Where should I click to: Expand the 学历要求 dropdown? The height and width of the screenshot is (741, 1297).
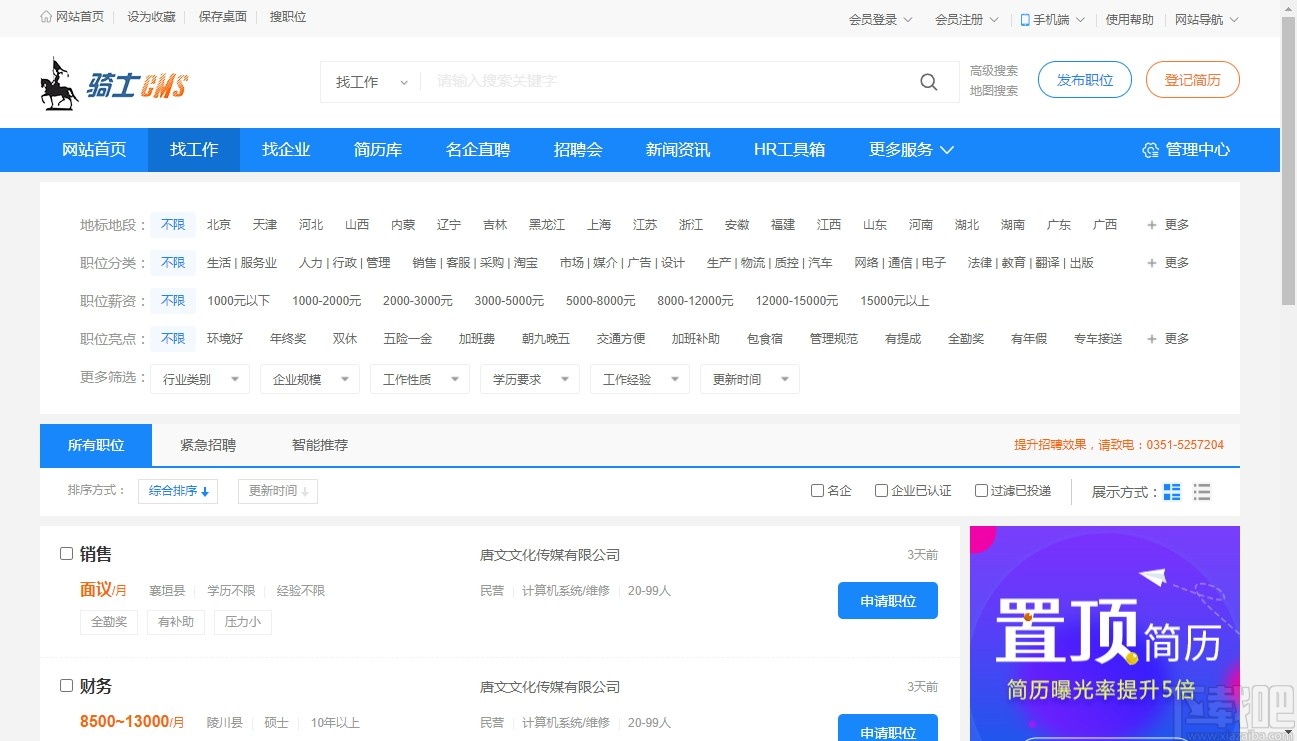click(529, 379)
